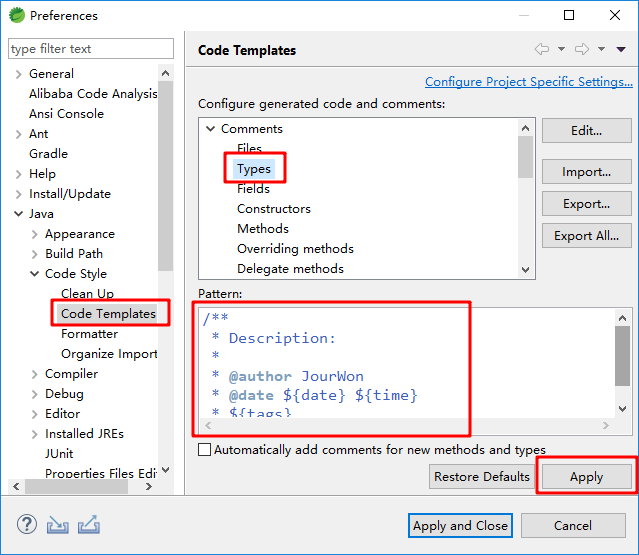Click preference tree scroll up arrow
Image resolution: width=639 pixels, height=555 pixels.
pos(165,73)
